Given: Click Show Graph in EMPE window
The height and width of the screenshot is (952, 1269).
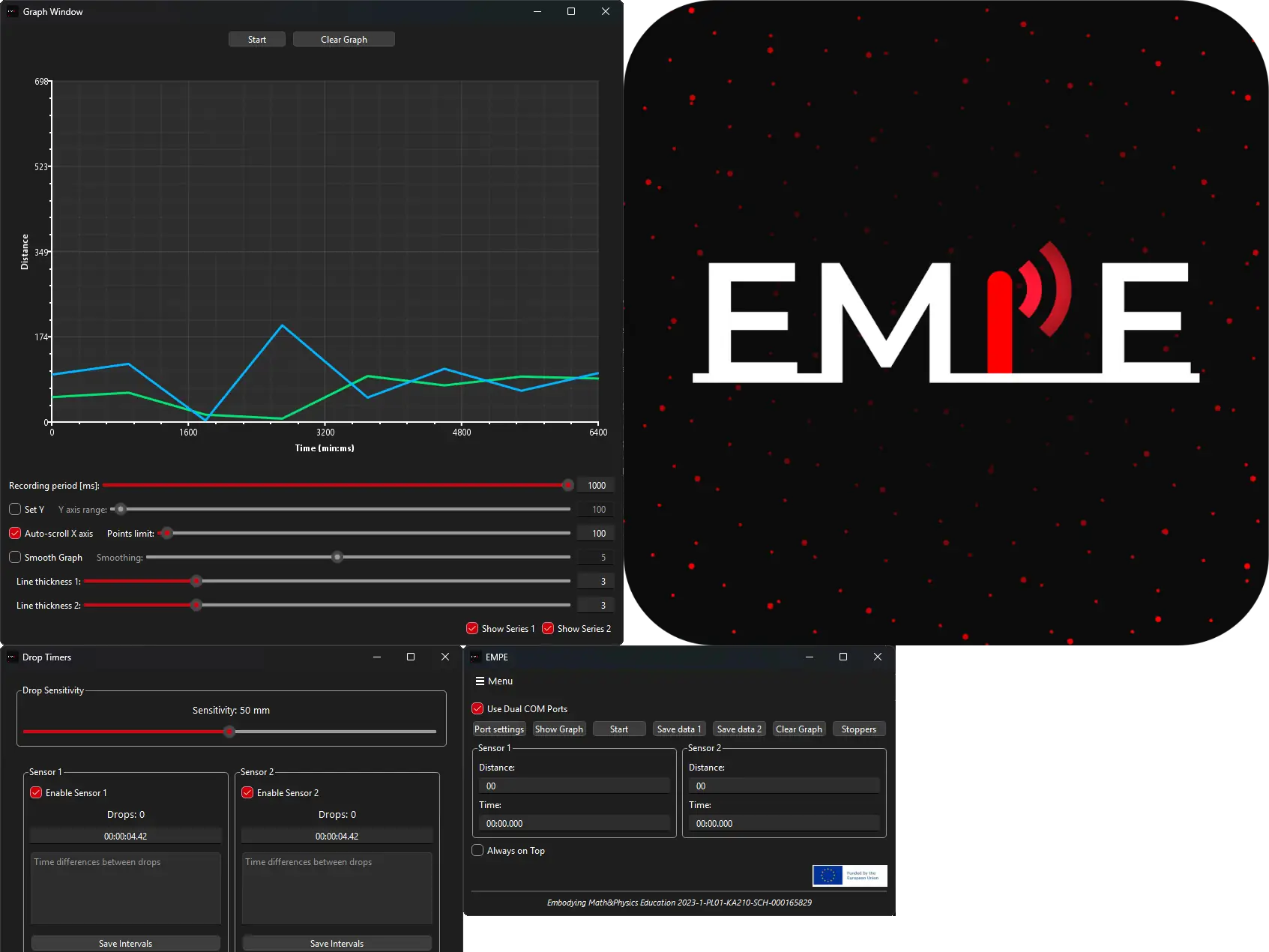Looking at the screenshot, I should (559, 729).
